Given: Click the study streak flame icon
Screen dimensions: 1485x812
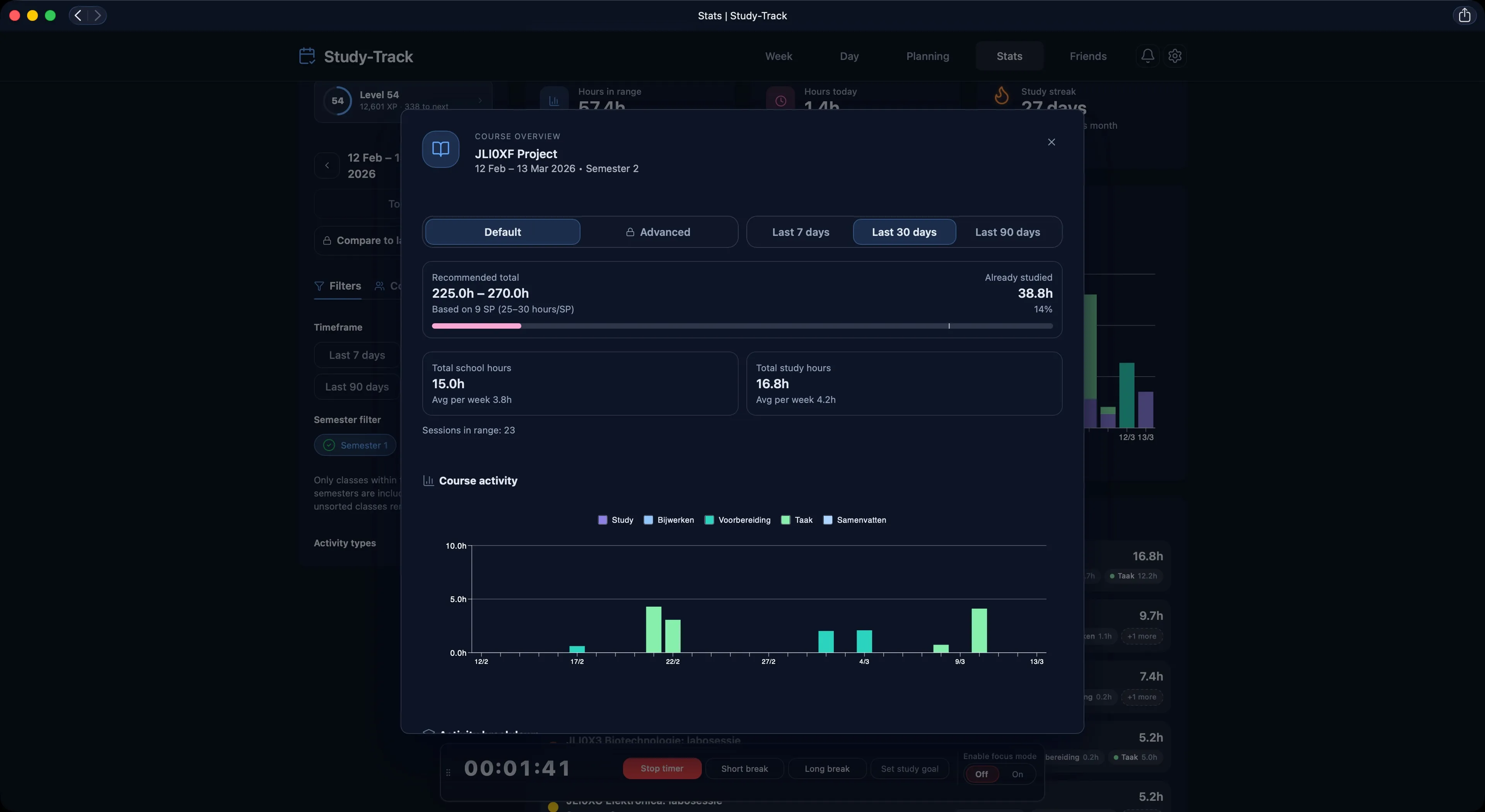Looking at the screenshot, I should [1001, 95].
